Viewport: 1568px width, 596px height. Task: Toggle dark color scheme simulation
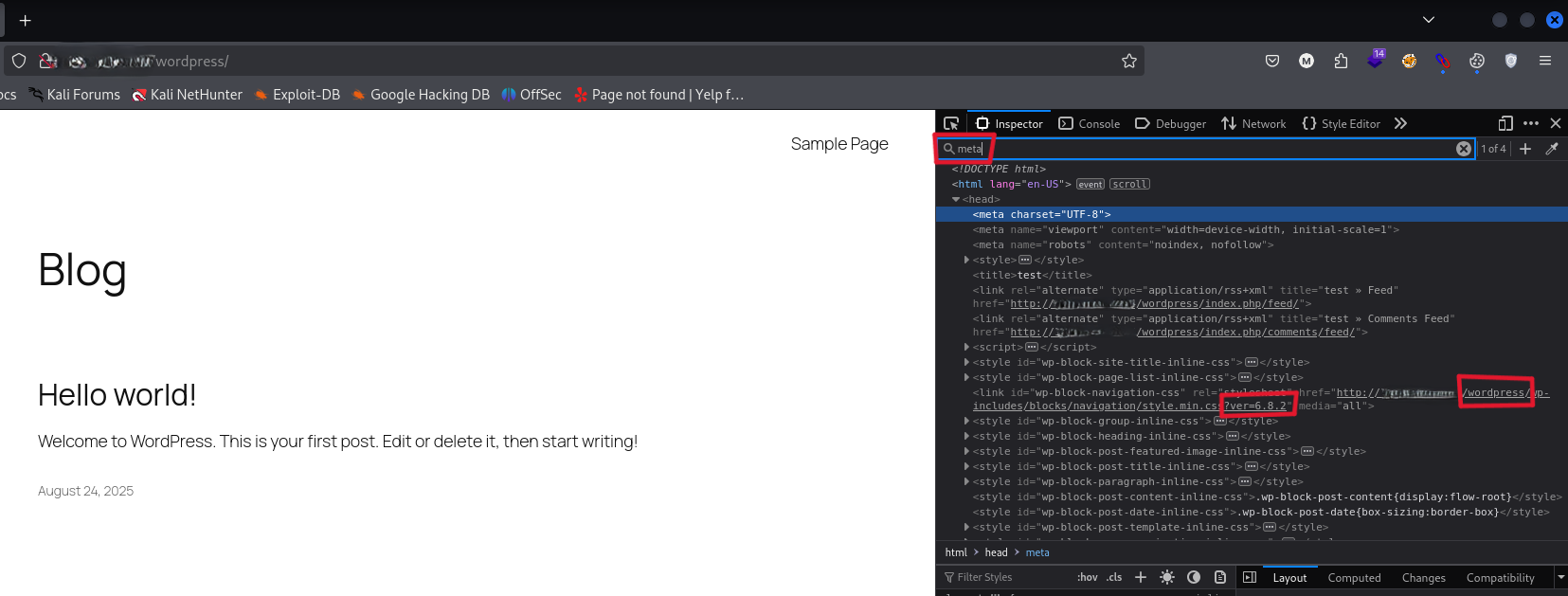[1194, 577]
